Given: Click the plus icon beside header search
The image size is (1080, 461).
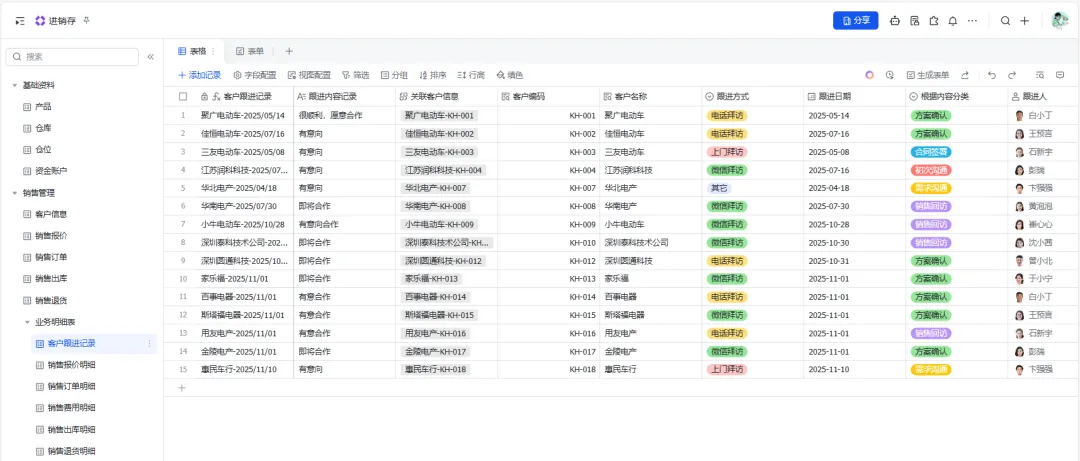Looking at the screenshot, I should (1024, 21).
